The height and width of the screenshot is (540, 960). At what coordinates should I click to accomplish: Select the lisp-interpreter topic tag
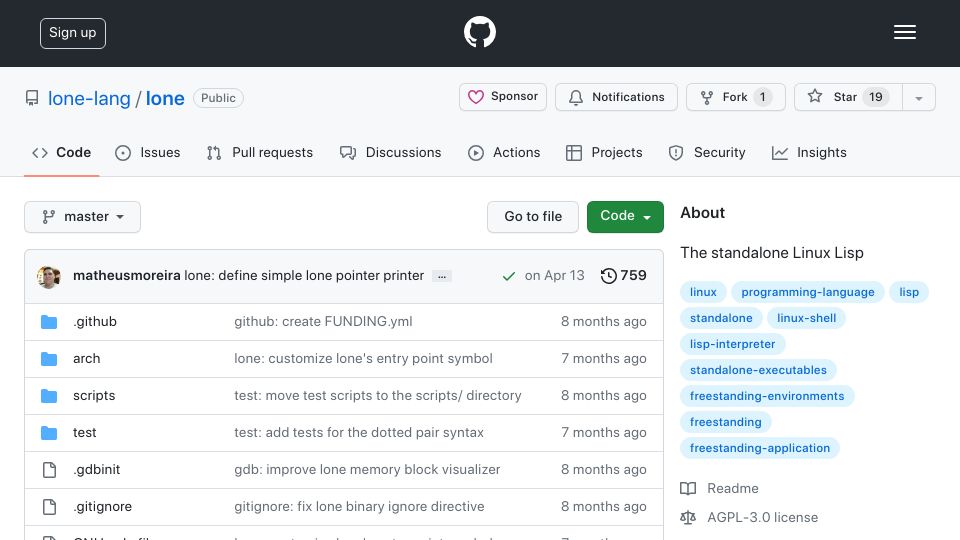[732, 344]
